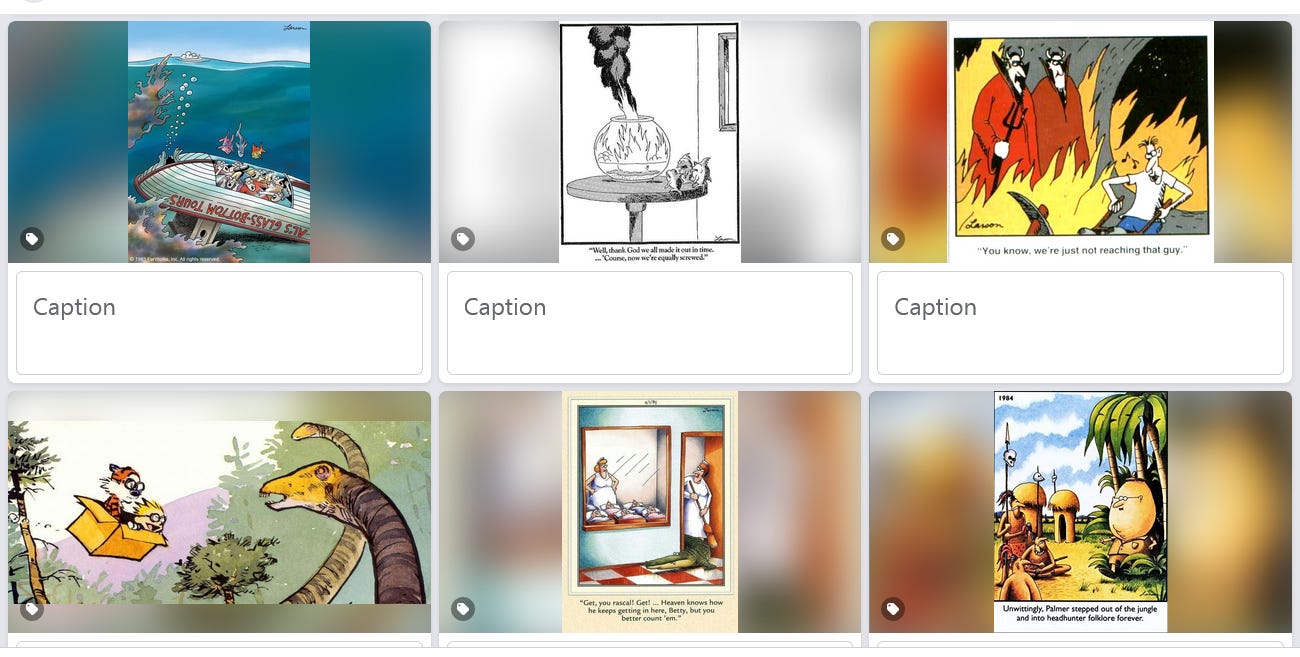Click the tag icon on the devils comic
This screenshot has height=657, width=1300.
pos(893,239)
